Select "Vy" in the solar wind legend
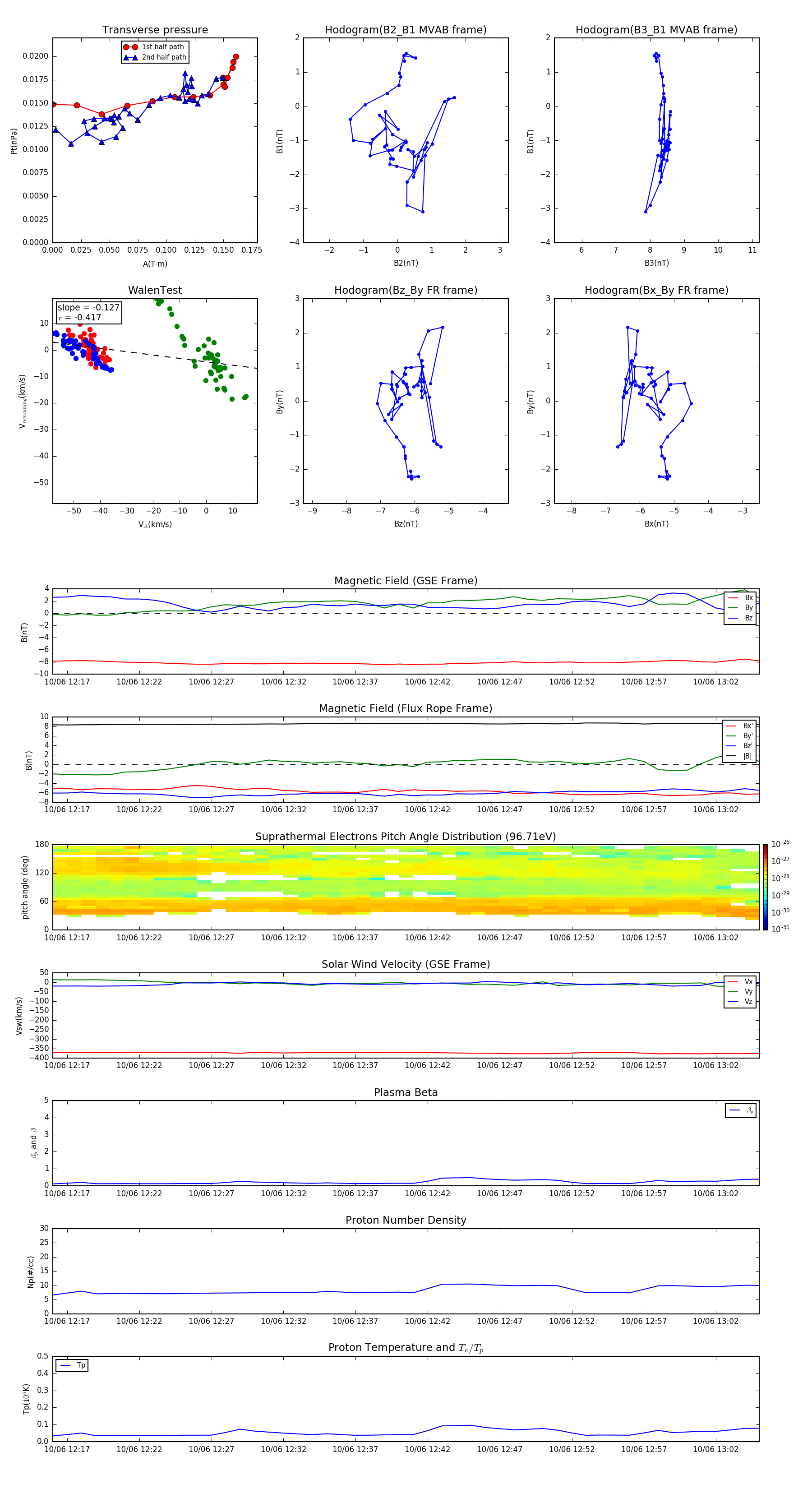Viewport: 812px width, 1489px height. tap(740, 991)
